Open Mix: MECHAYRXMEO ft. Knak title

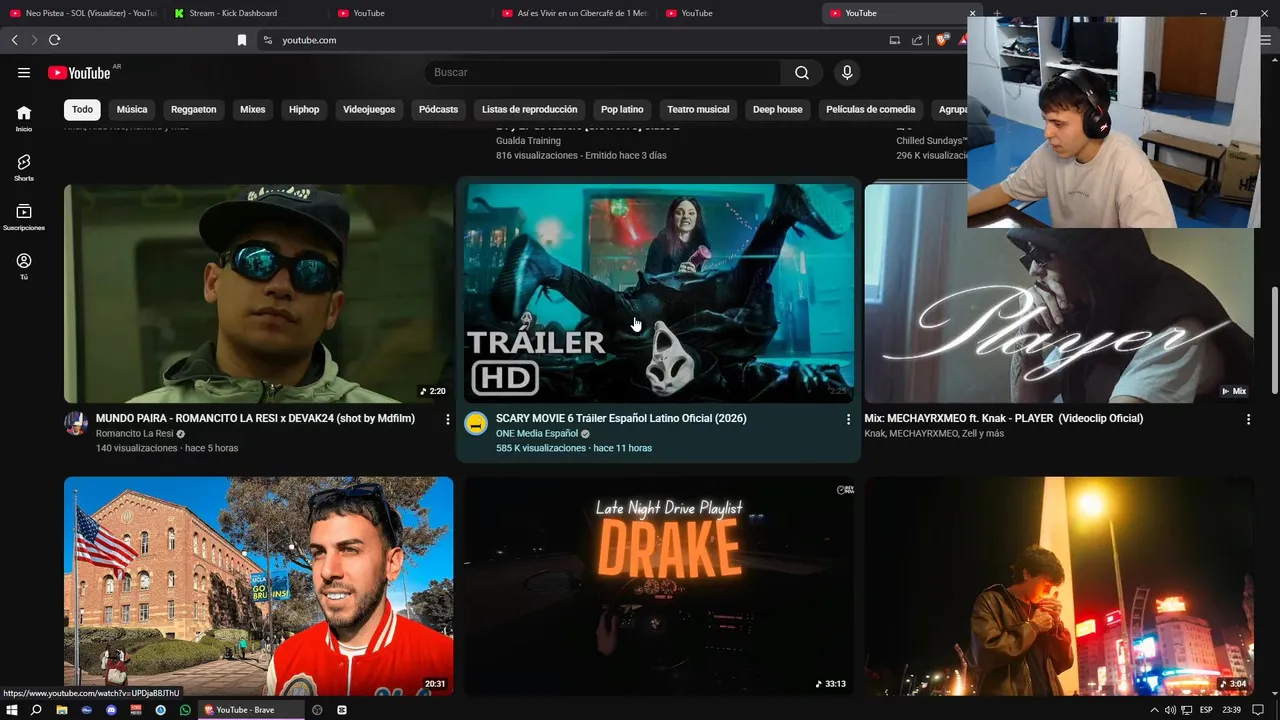[1003, 419]
